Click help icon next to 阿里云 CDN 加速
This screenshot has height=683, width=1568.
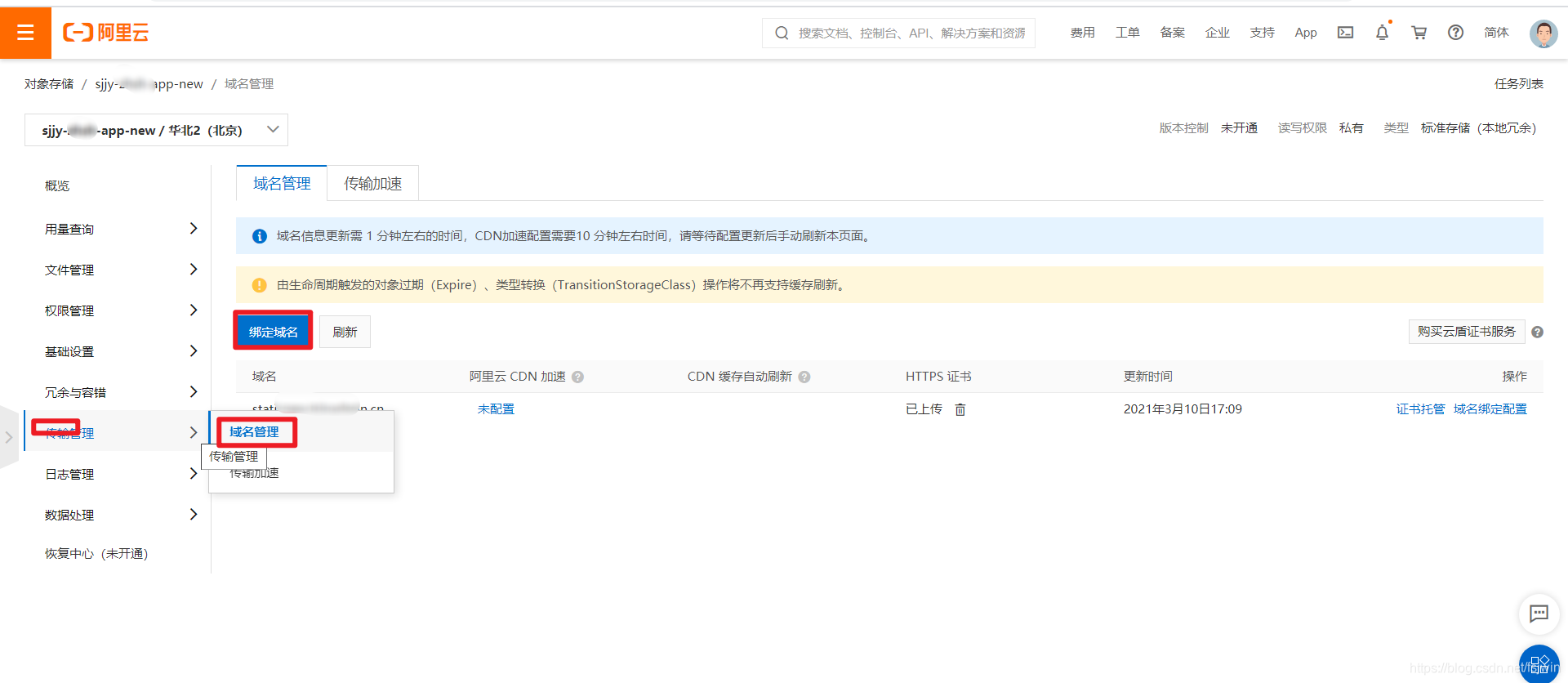pos(577,377)
